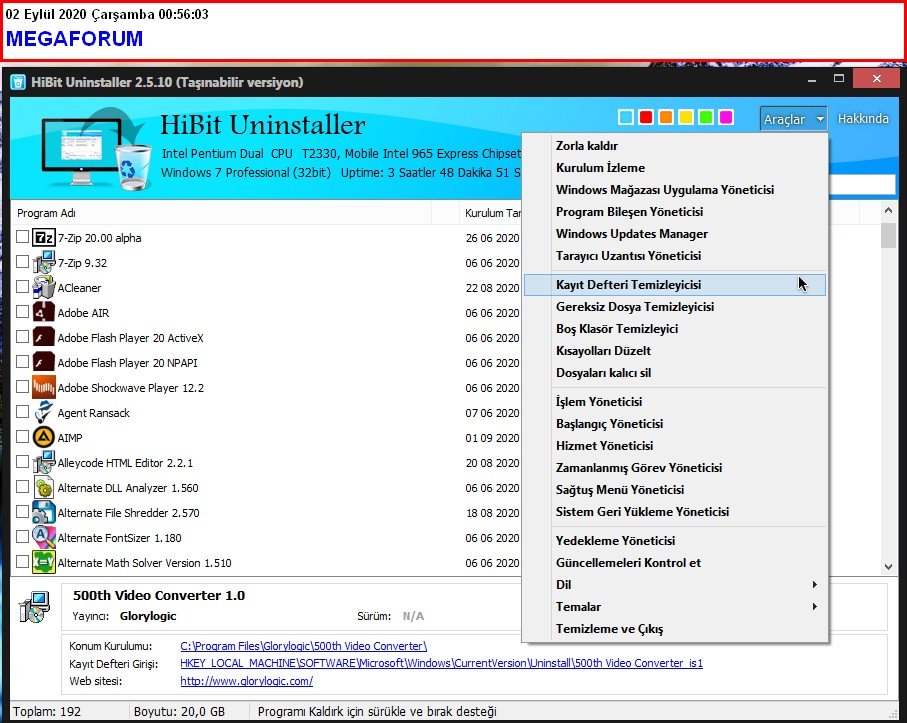Open Windows Updates Manager

pos(675,234)
